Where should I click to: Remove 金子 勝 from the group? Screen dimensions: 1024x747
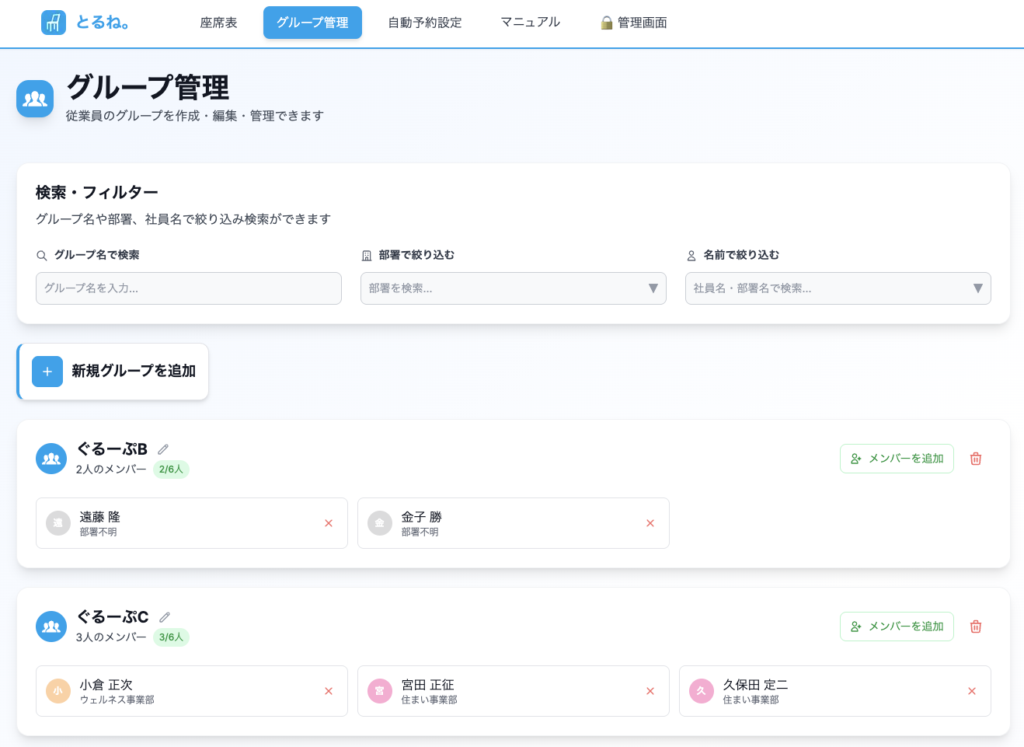pos(650,523)
